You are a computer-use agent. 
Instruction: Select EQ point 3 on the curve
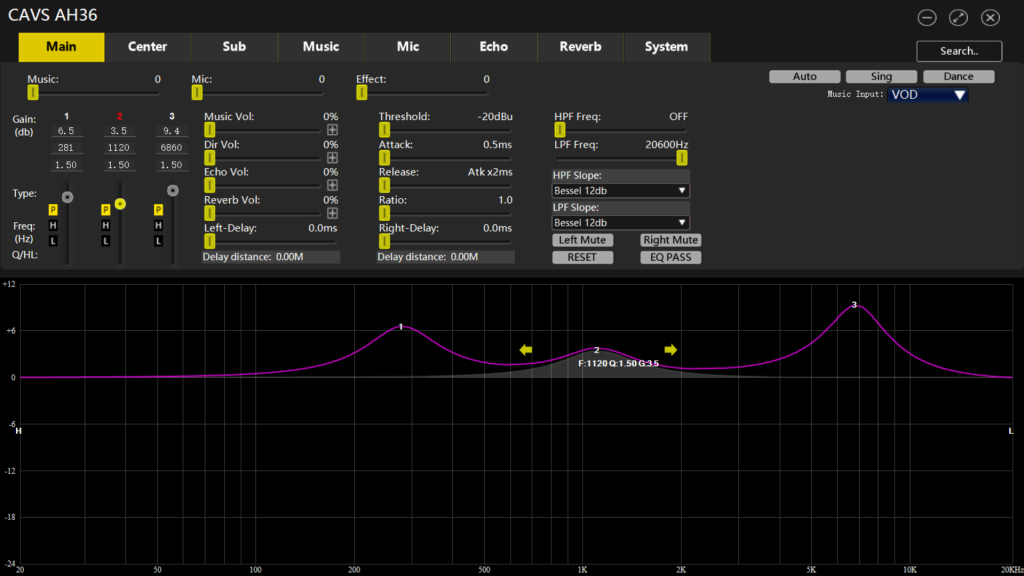[x=854, y=305]
